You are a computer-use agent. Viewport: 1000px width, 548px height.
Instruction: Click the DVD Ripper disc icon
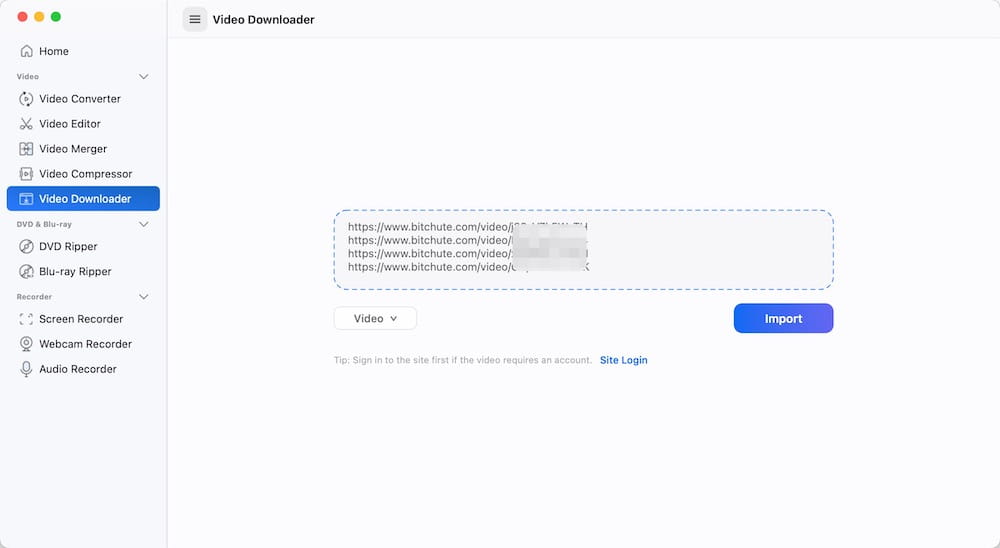pyautogui.click(x=26, y=246)
